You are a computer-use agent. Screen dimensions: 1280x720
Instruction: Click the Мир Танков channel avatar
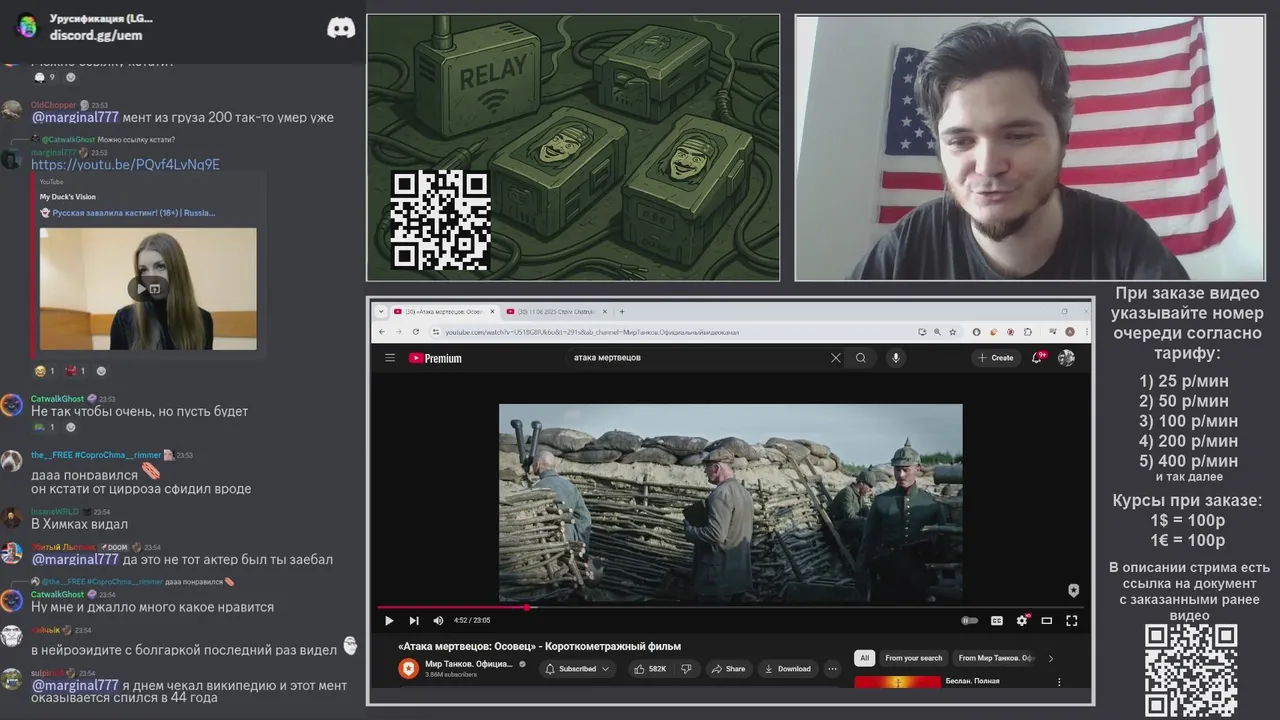408,669
